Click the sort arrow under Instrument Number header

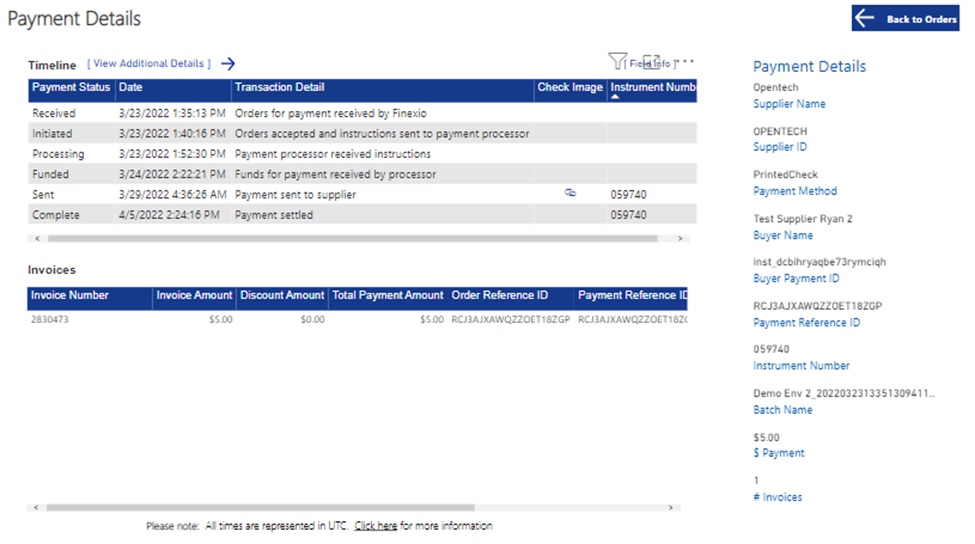[616, 97]
